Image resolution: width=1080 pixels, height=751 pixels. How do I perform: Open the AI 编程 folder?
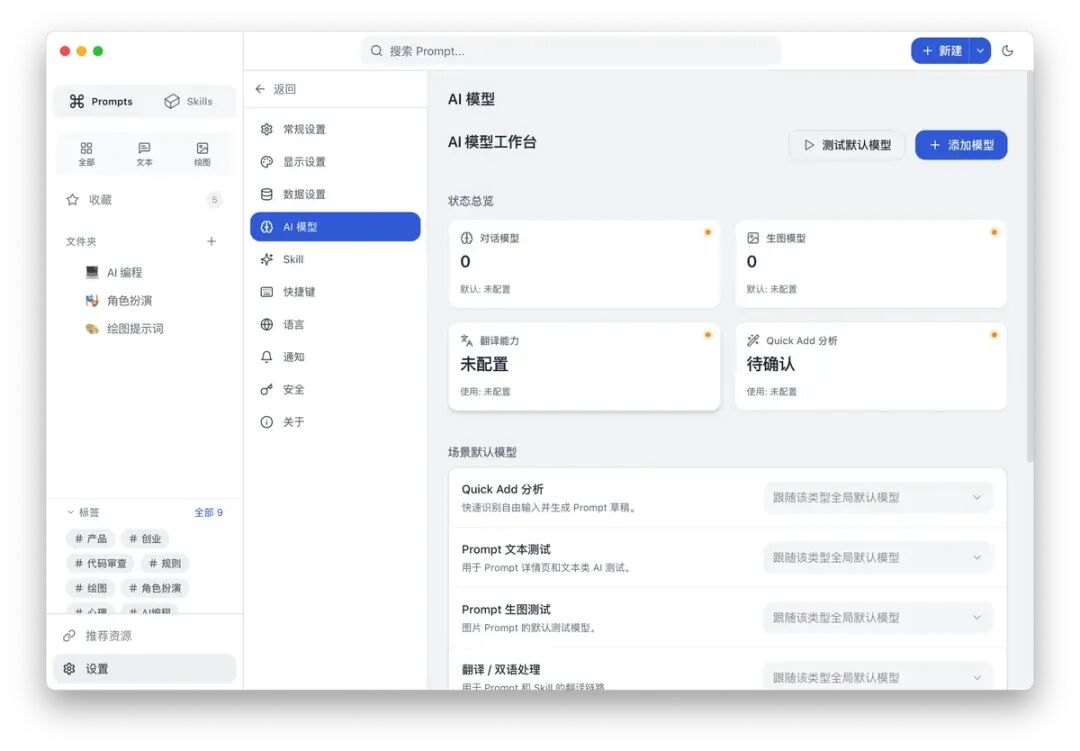144,273
